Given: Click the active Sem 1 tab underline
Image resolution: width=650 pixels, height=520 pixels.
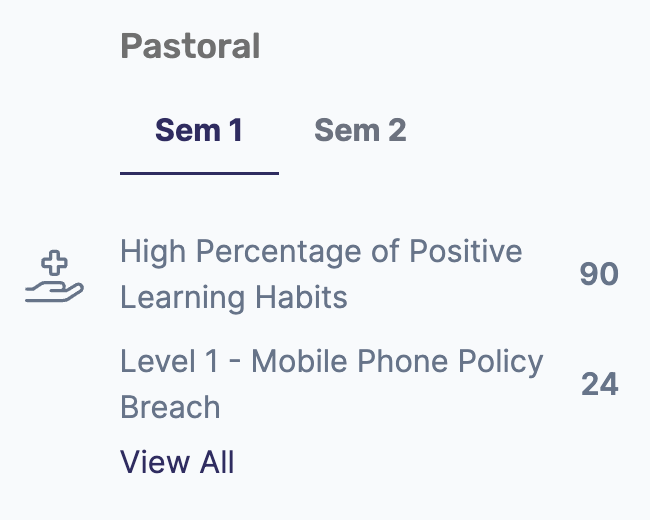Looking at the screenshot, I should click(x=199, y=173).
